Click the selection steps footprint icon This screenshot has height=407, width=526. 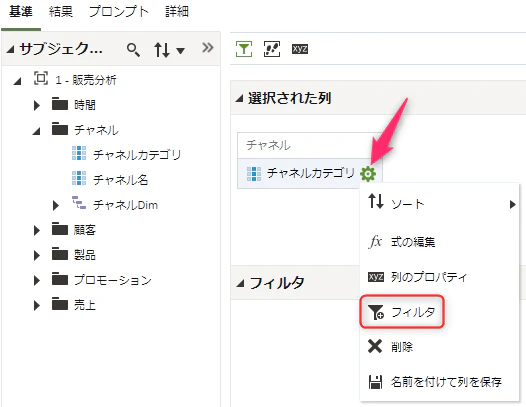(272, 49)
